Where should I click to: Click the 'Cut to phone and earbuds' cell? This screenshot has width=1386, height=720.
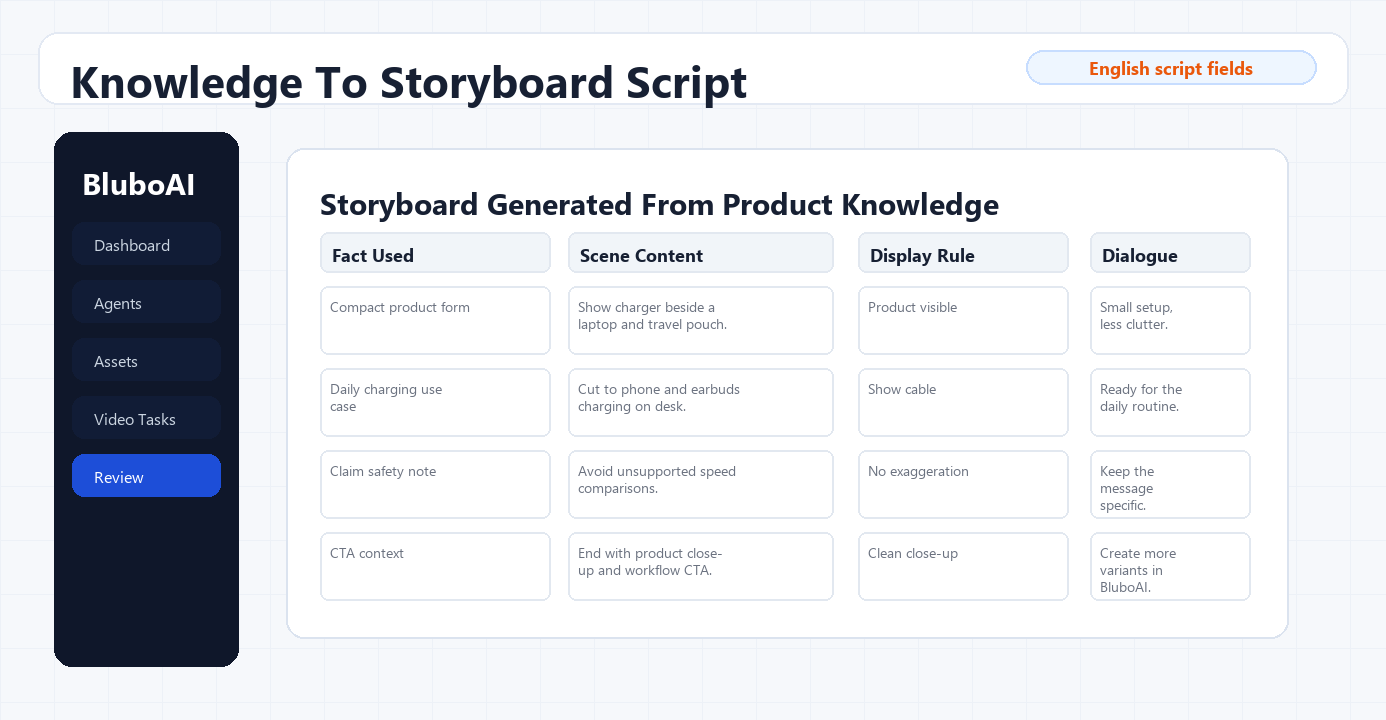[700, 403]
